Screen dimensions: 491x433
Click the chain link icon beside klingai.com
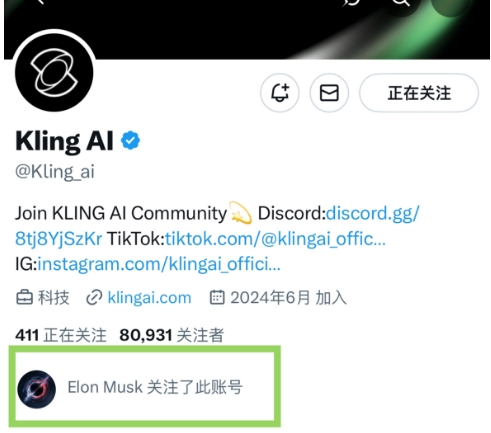click(94, 298)
